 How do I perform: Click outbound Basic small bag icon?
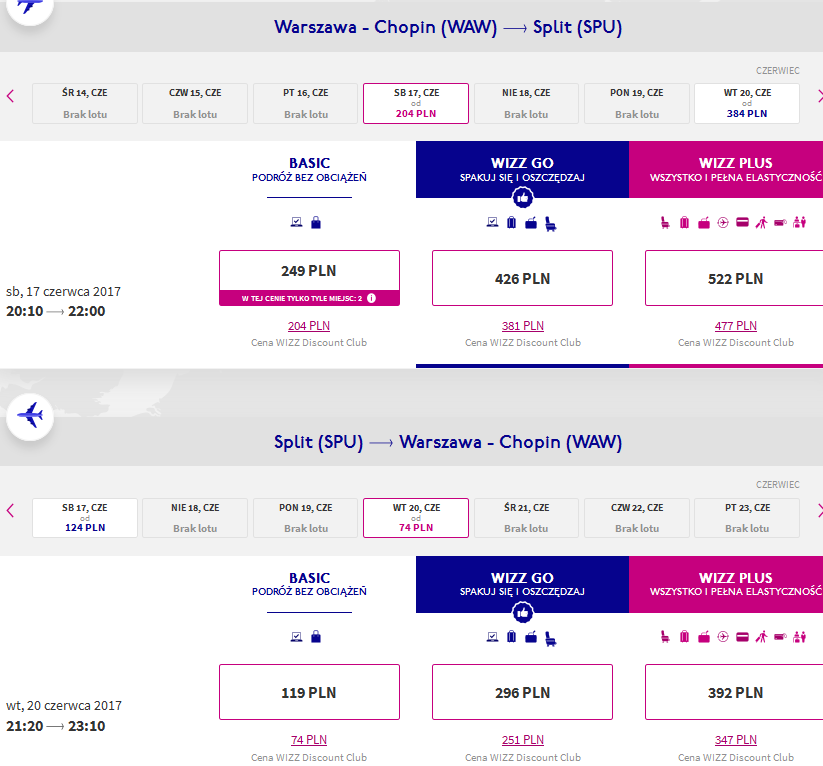(316, 223)
